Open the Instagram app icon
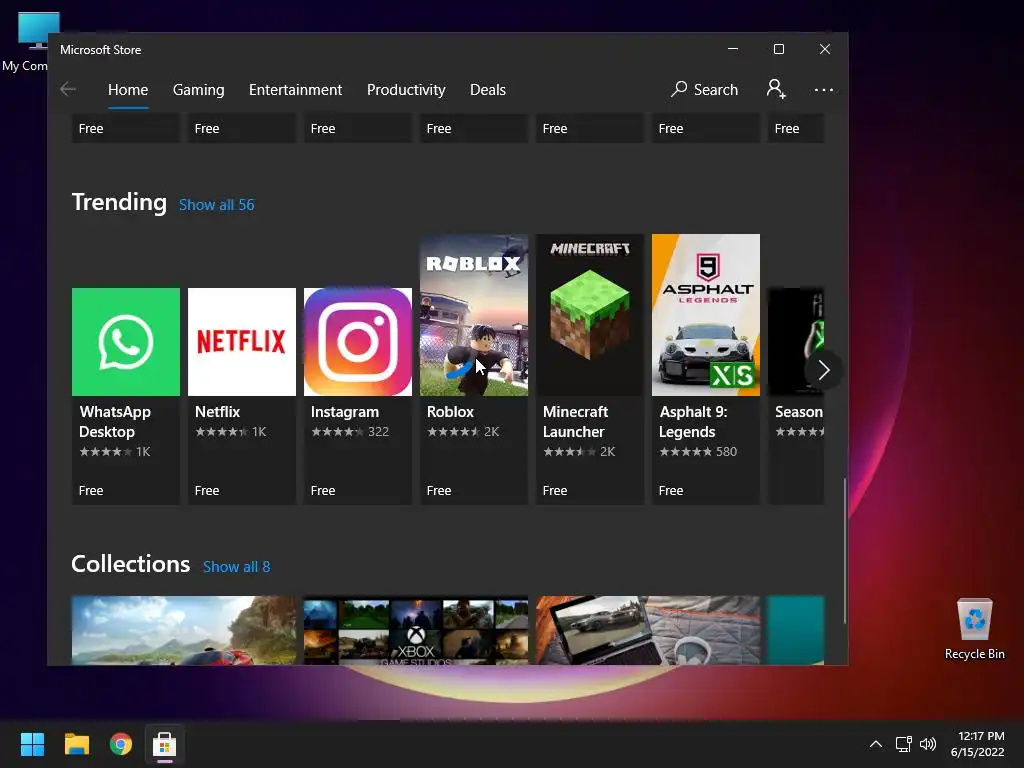 [358, 342]
